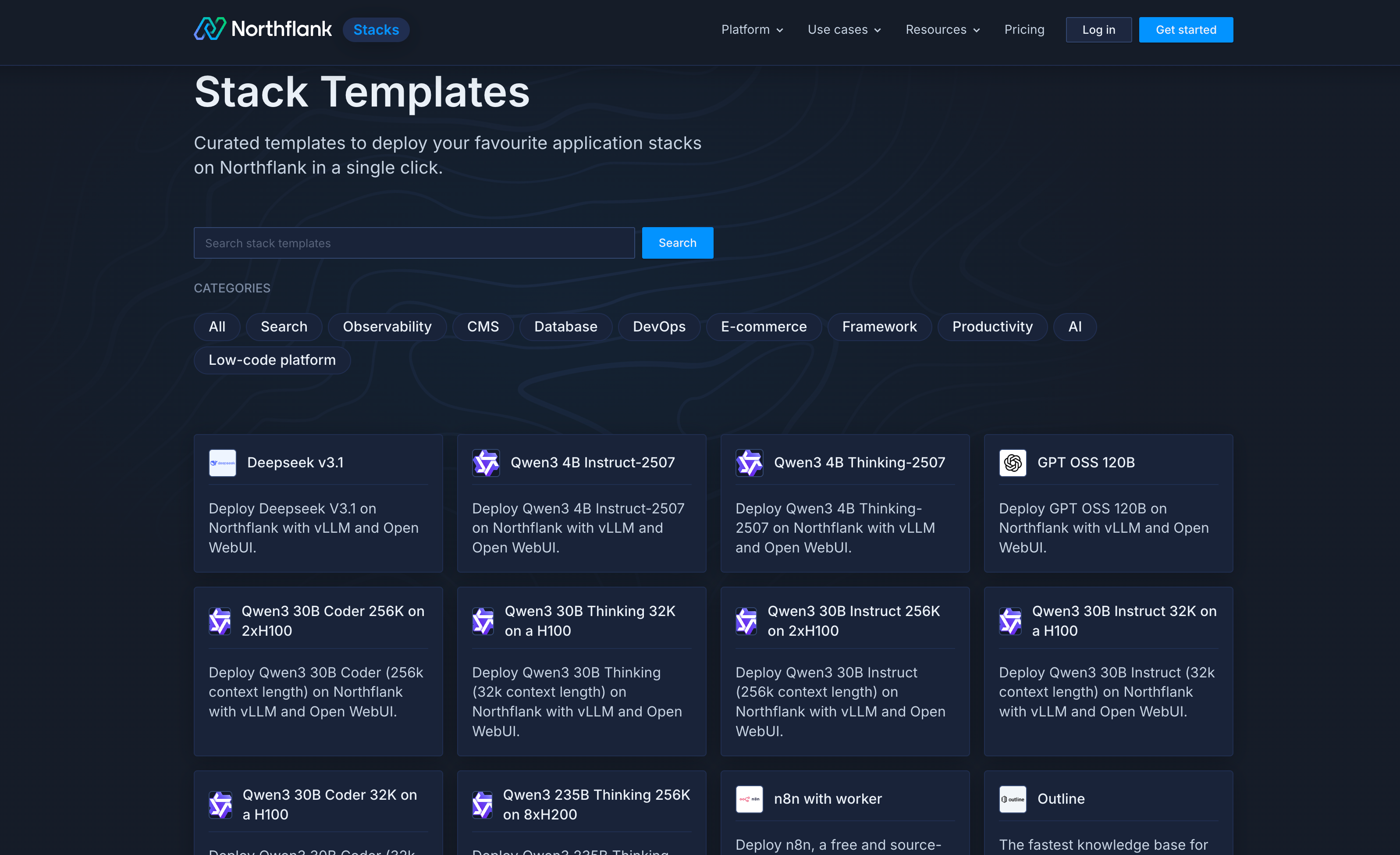Filter by the Productivity category

click(x=993, y=327)
